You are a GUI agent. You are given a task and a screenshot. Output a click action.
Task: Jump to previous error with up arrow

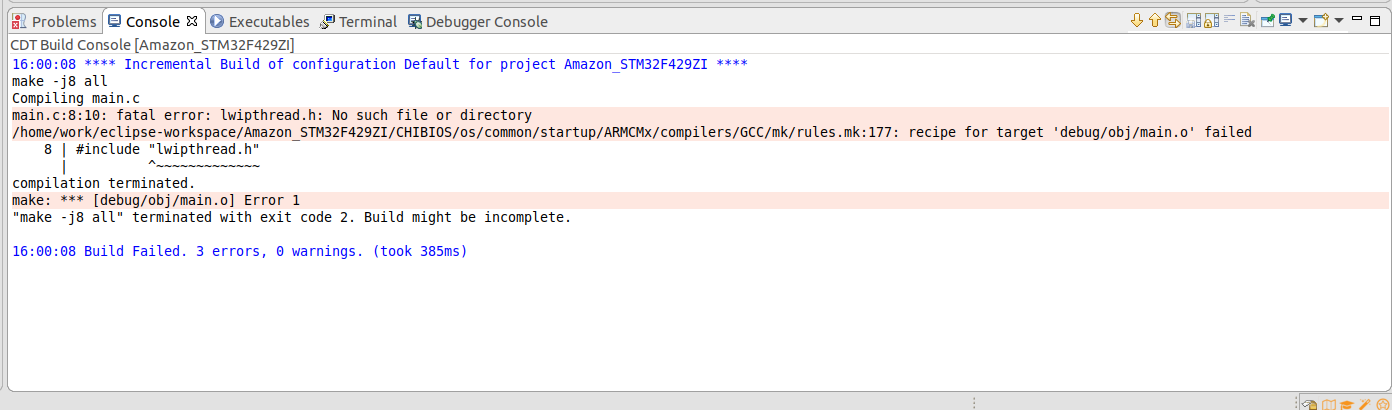tap(1155, 20)
